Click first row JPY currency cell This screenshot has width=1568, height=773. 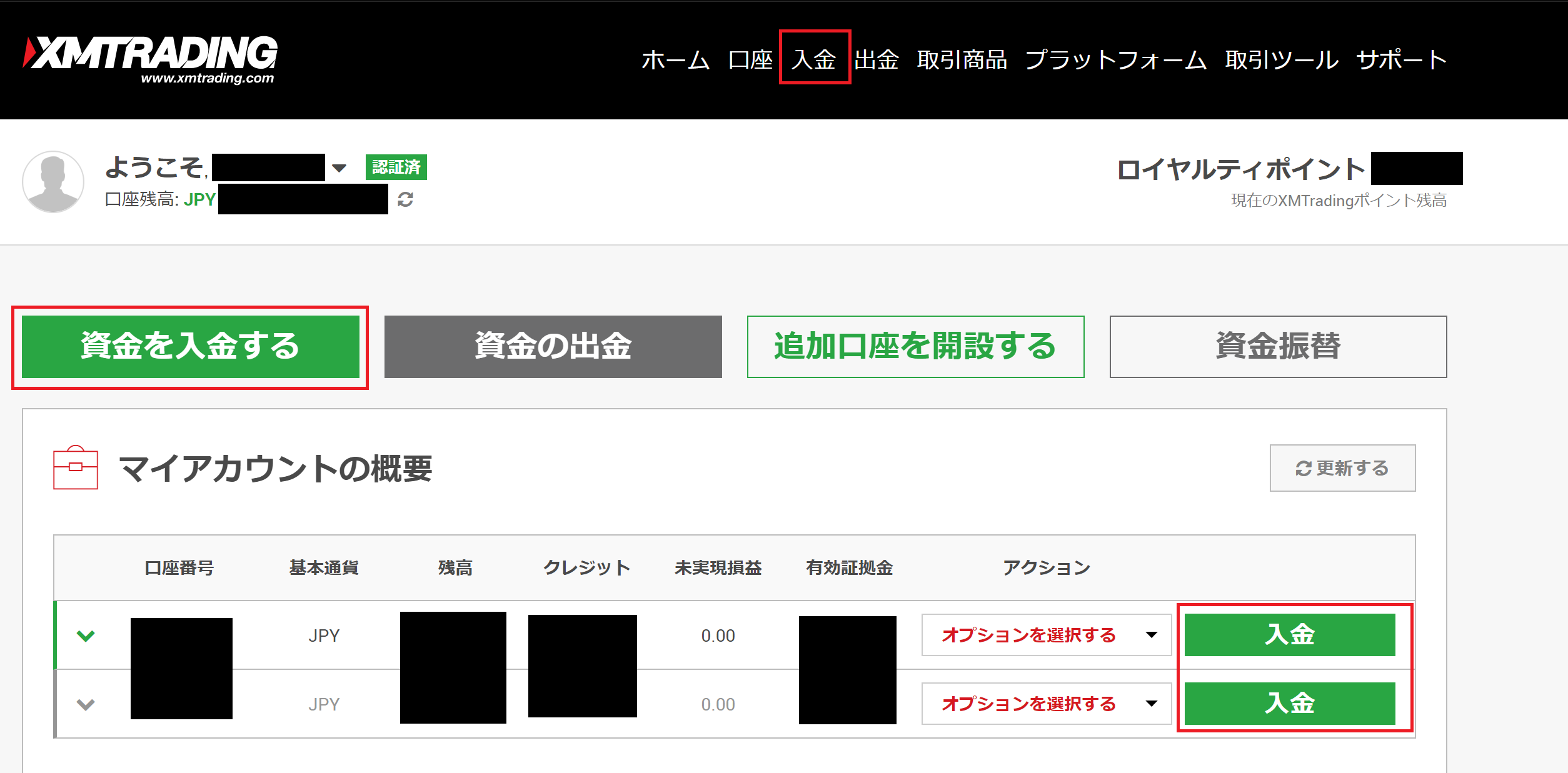tap(324, 636)
